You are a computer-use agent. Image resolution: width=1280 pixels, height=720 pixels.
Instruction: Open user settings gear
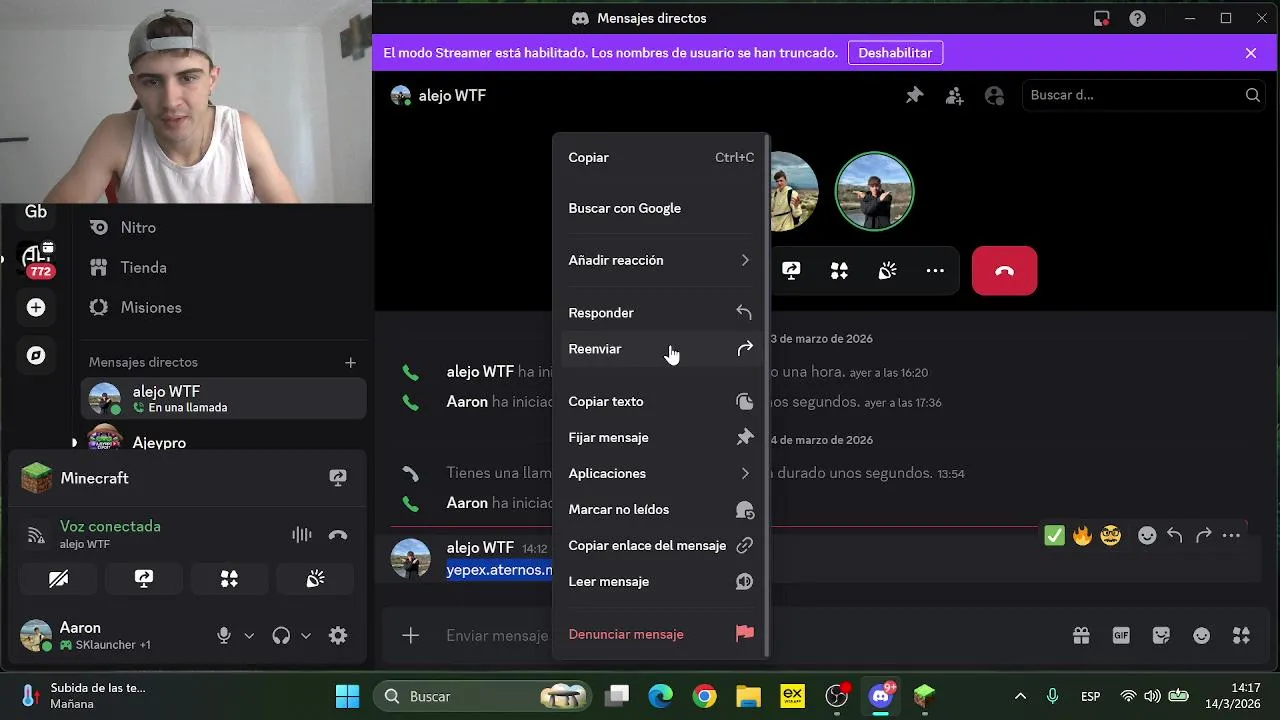(x=338, y=635)
